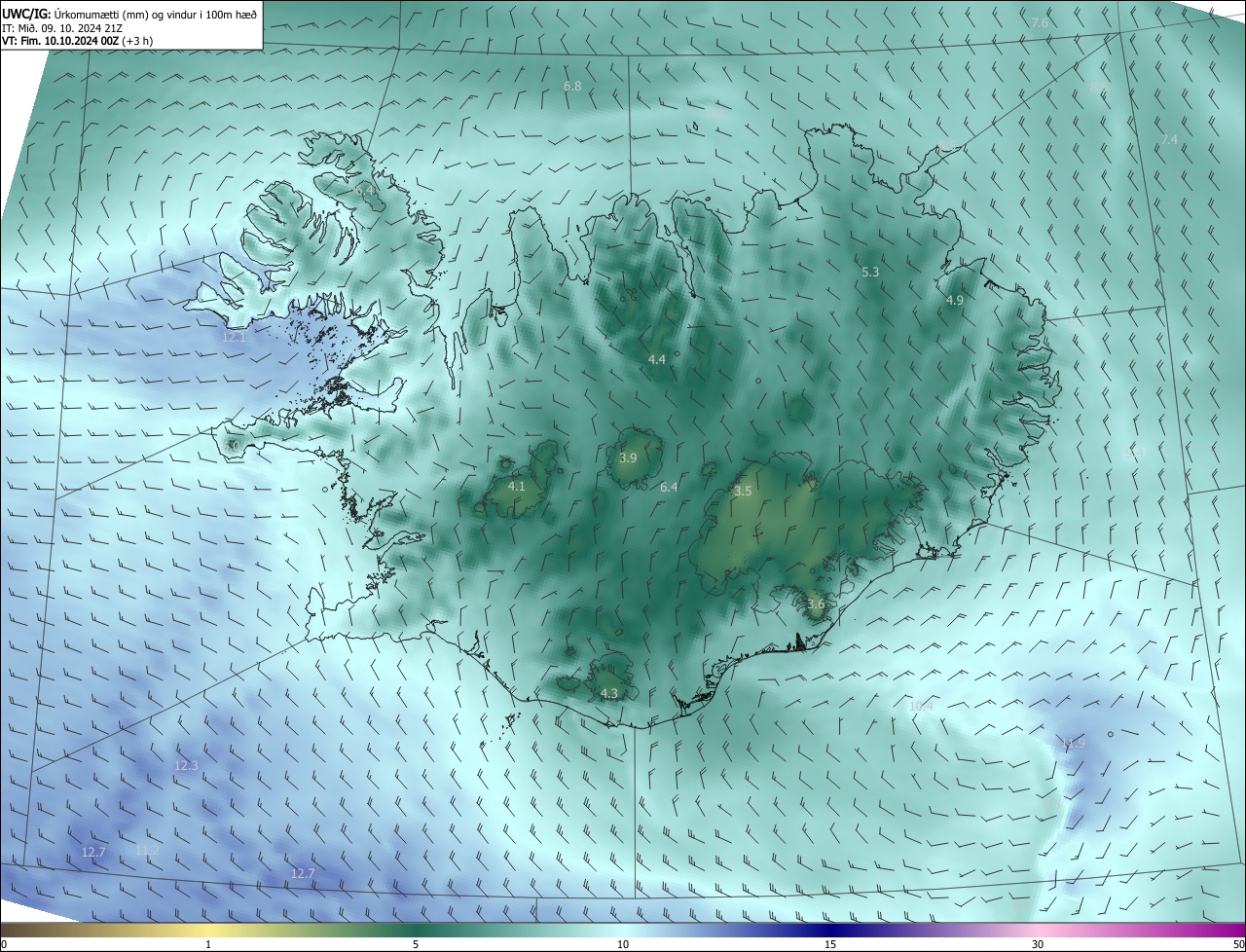The image size is (1246, 952).
Task: Click the 4.9 value in northeast Iceland
Action: 954,301
